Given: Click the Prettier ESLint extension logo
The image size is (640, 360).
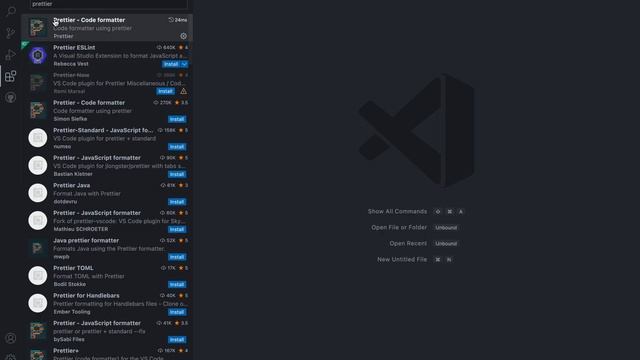Looking at the screenshot, I should (x=38, y=55).
